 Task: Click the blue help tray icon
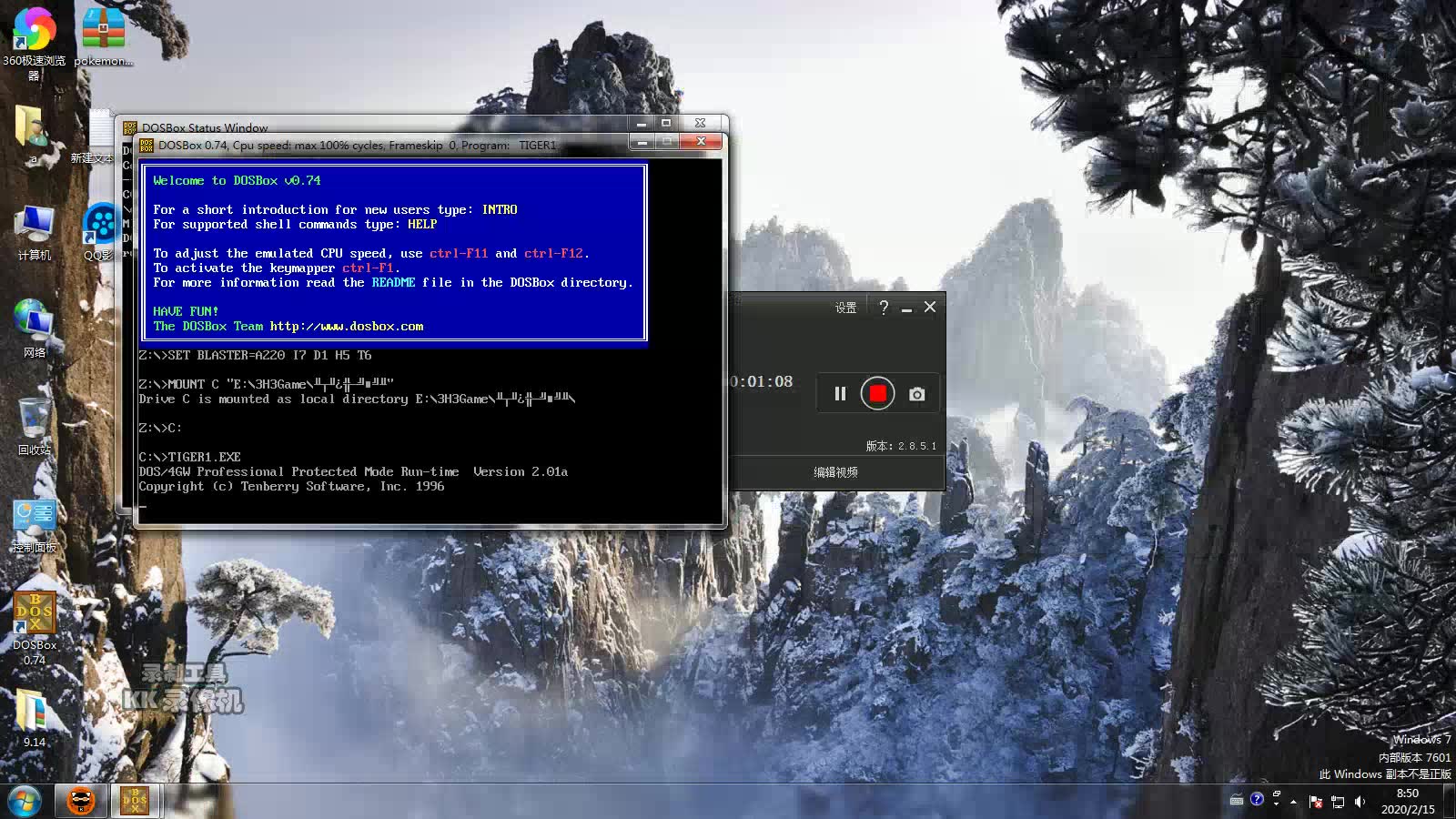(1257, 799)
